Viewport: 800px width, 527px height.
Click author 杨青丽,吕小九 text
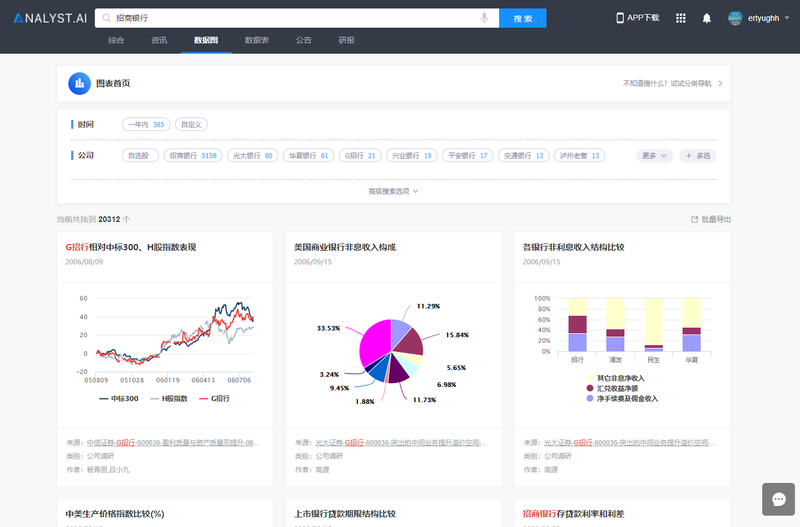tap(108, 470)
